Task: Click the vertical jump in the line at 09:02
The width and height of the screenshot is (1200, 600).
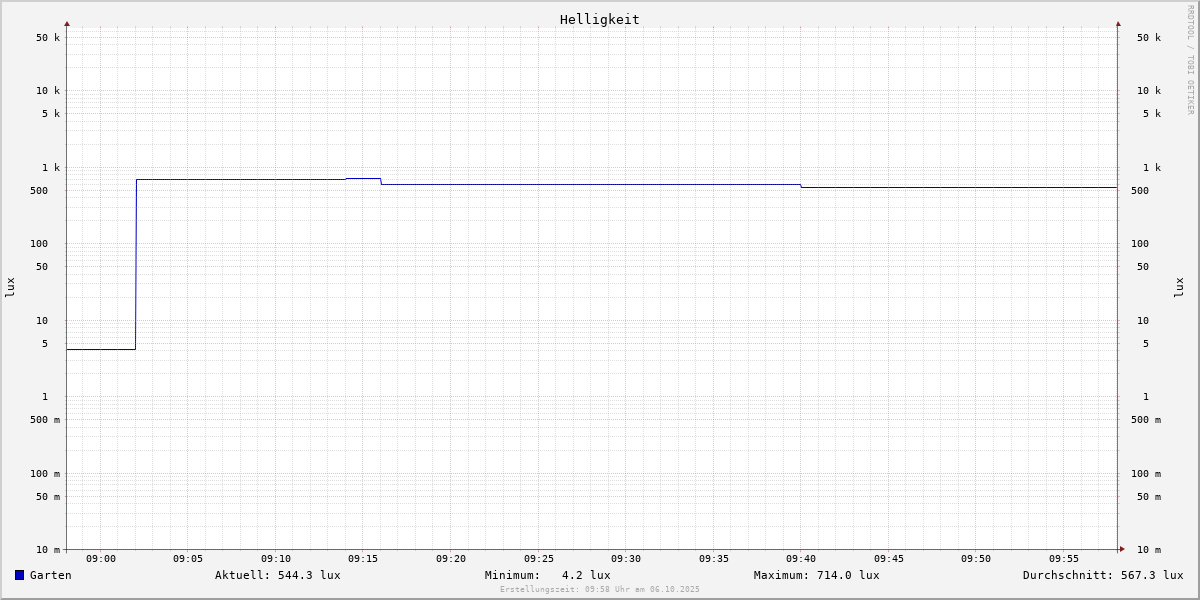Action: point(136,264)
